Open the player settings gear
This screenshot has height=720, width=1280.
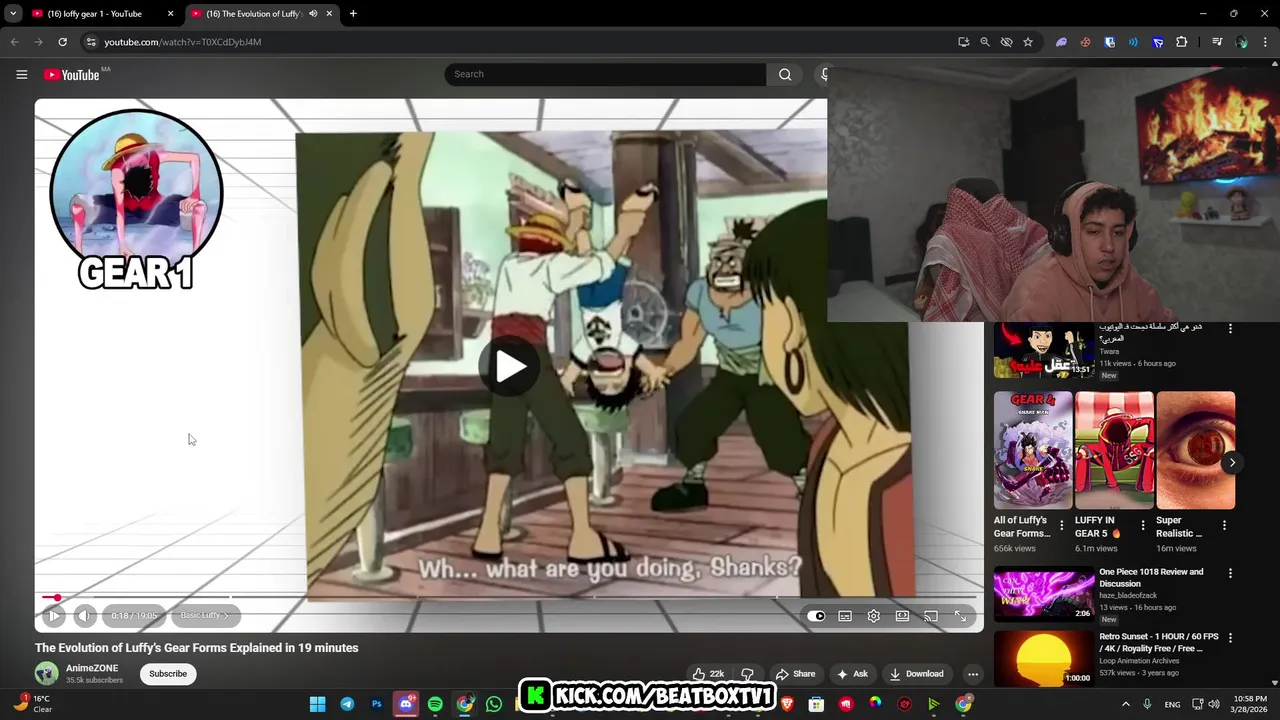point(874,616)
